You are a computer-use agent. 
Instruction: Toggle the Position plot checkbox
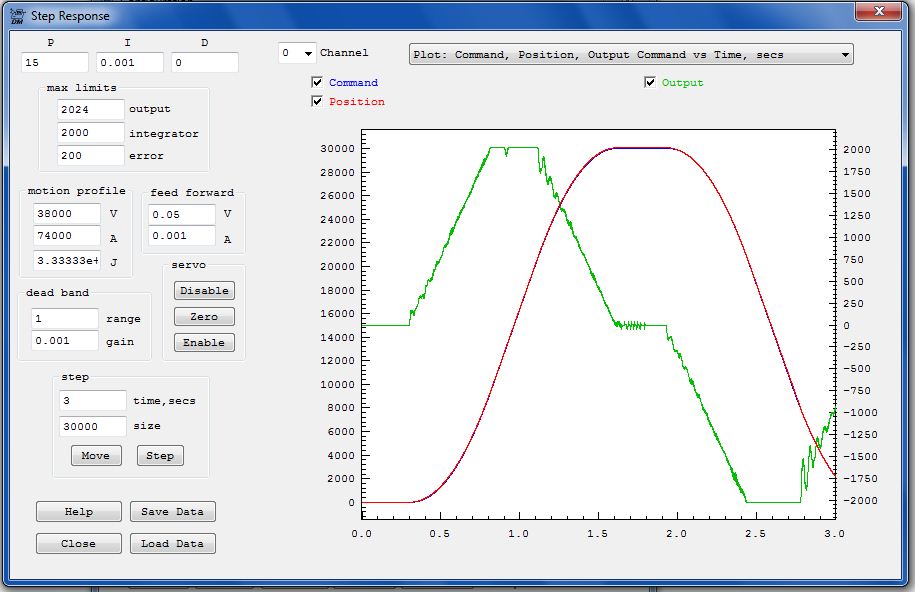click(x=318, y=101)
